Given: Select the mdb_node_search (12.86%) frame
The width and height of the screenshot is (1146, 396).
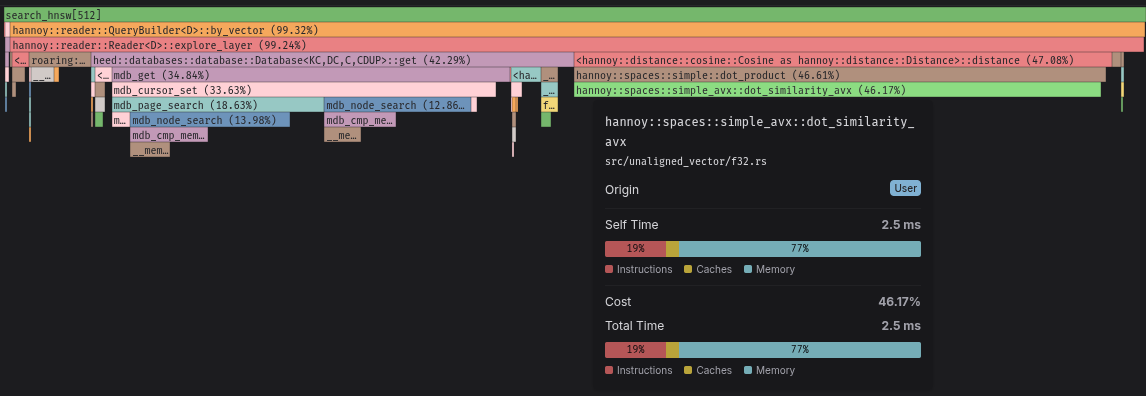Looking at the screenshot, I should [x=398, y=105].
